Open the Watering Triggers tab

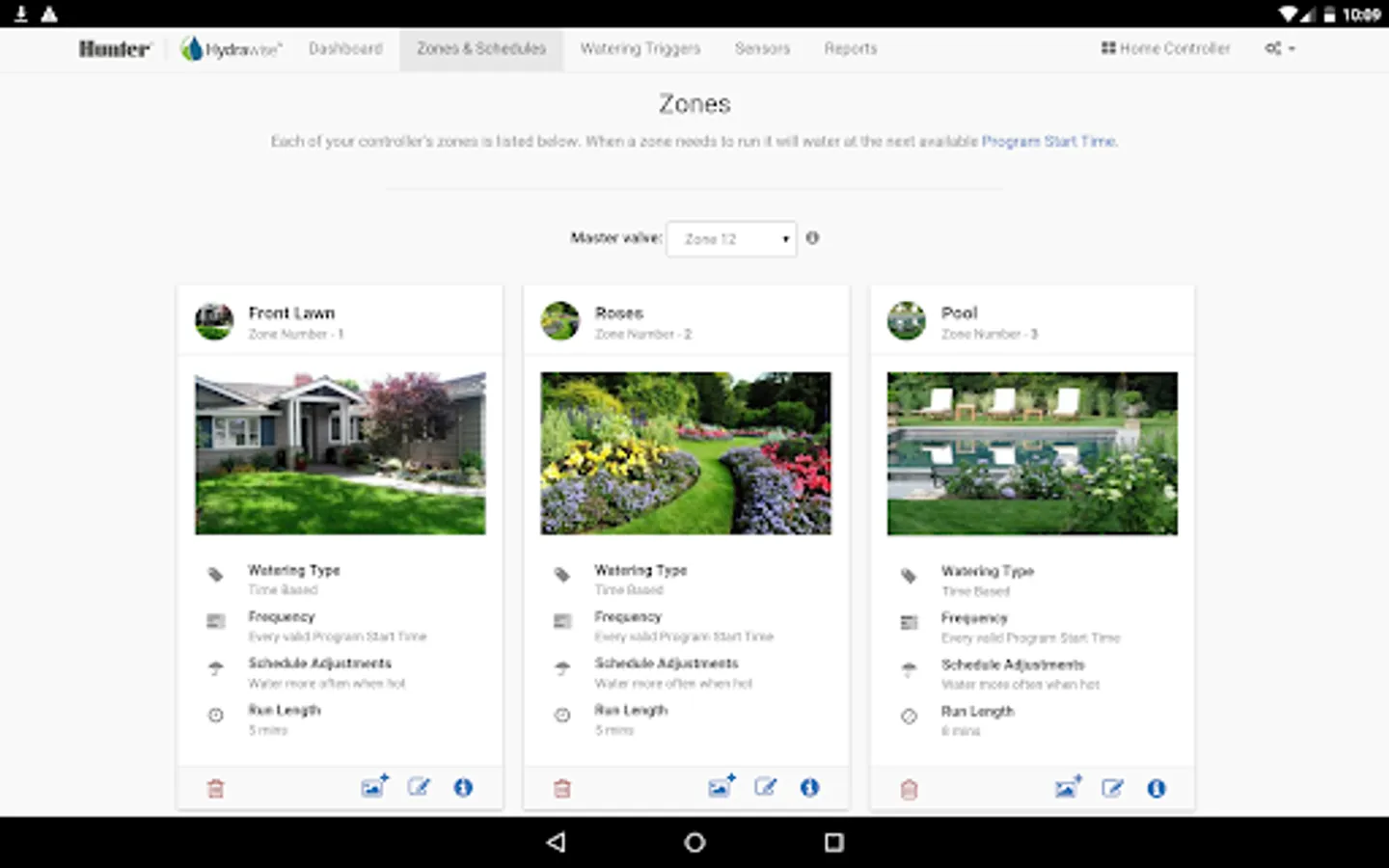tap(640, 48)
